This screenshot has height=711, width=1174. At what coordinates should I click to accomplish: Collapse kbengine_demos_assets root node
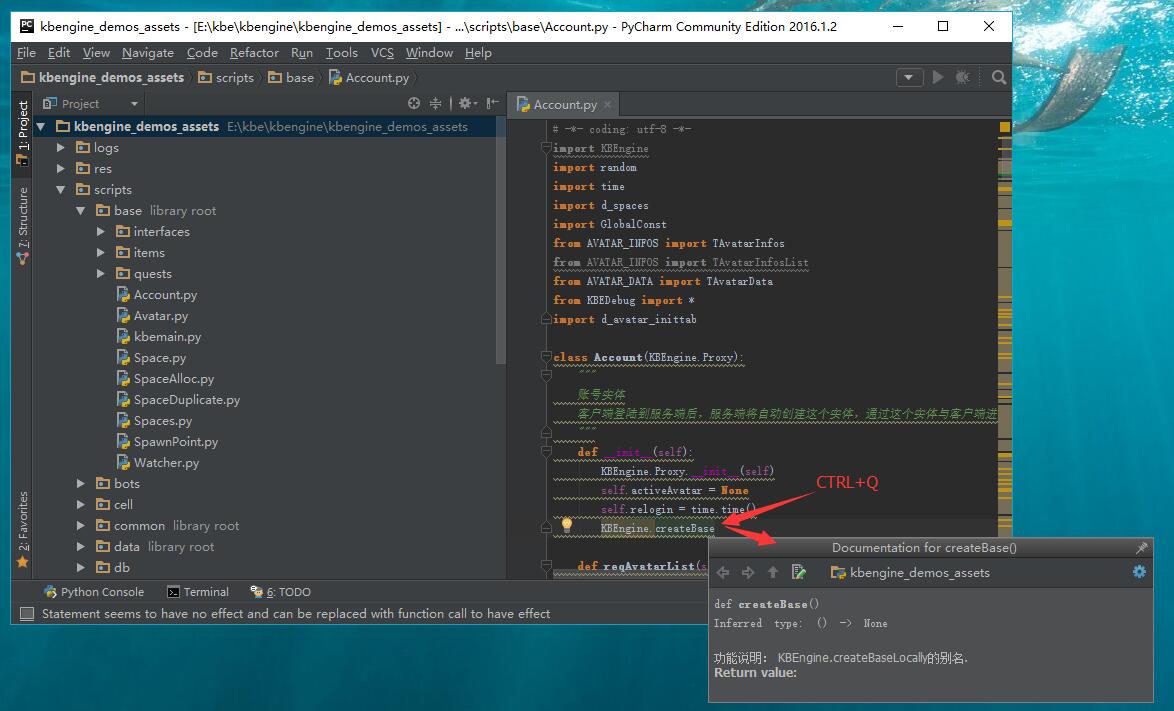click(x=41, y=126)
